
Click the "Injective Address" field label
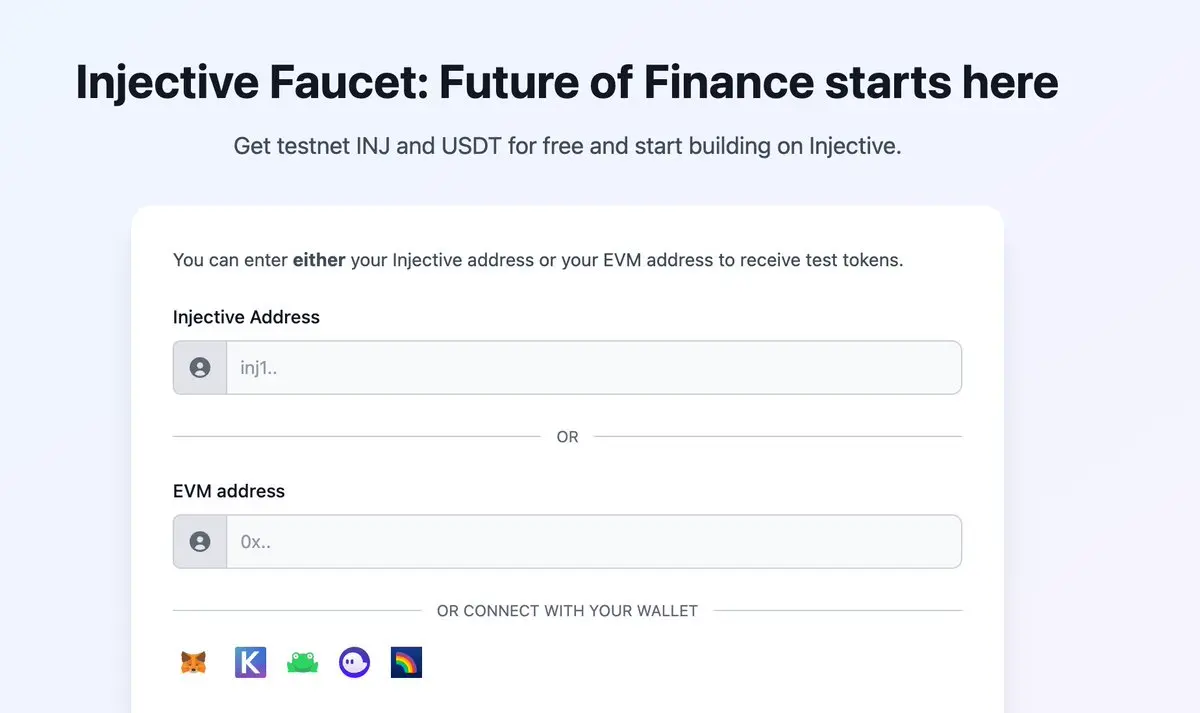(x=246, y=317)
